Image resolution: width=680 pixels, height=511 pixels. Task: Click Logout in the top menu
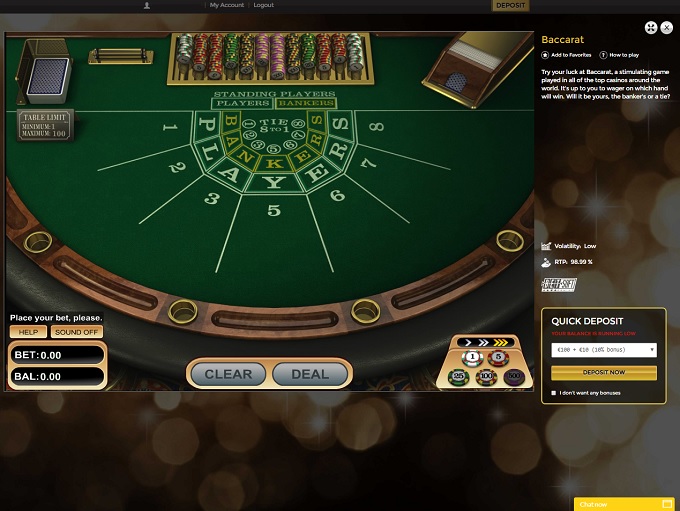264,5
